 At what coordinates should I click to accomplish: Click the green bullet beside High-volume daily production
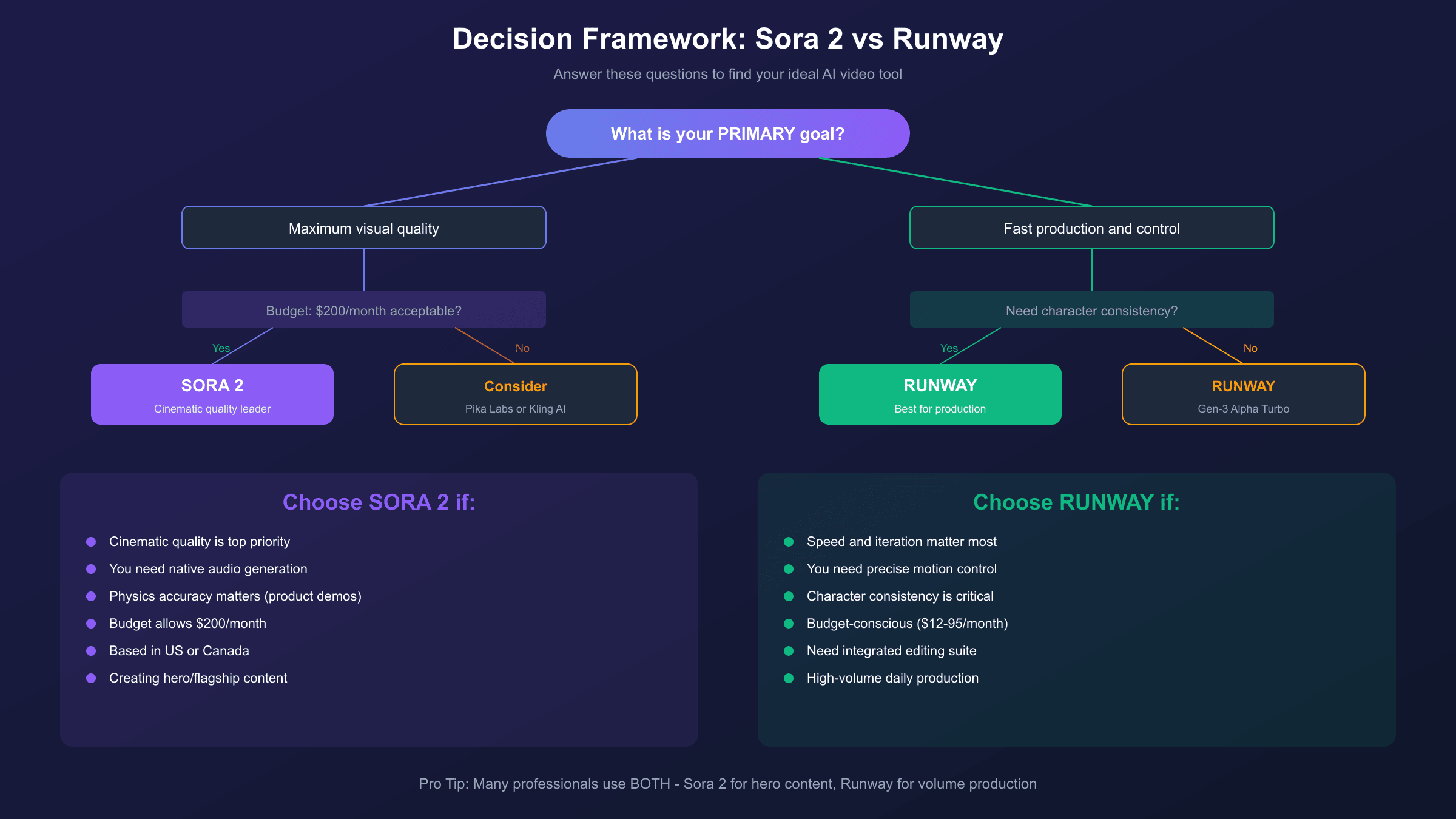pos(790,679)
